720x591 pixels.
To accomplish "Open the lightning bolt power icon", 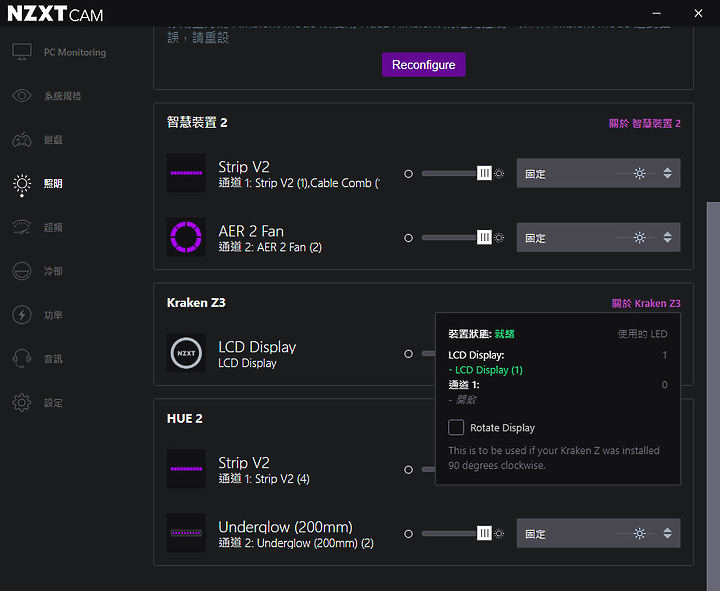I will (x=22, y=315).
